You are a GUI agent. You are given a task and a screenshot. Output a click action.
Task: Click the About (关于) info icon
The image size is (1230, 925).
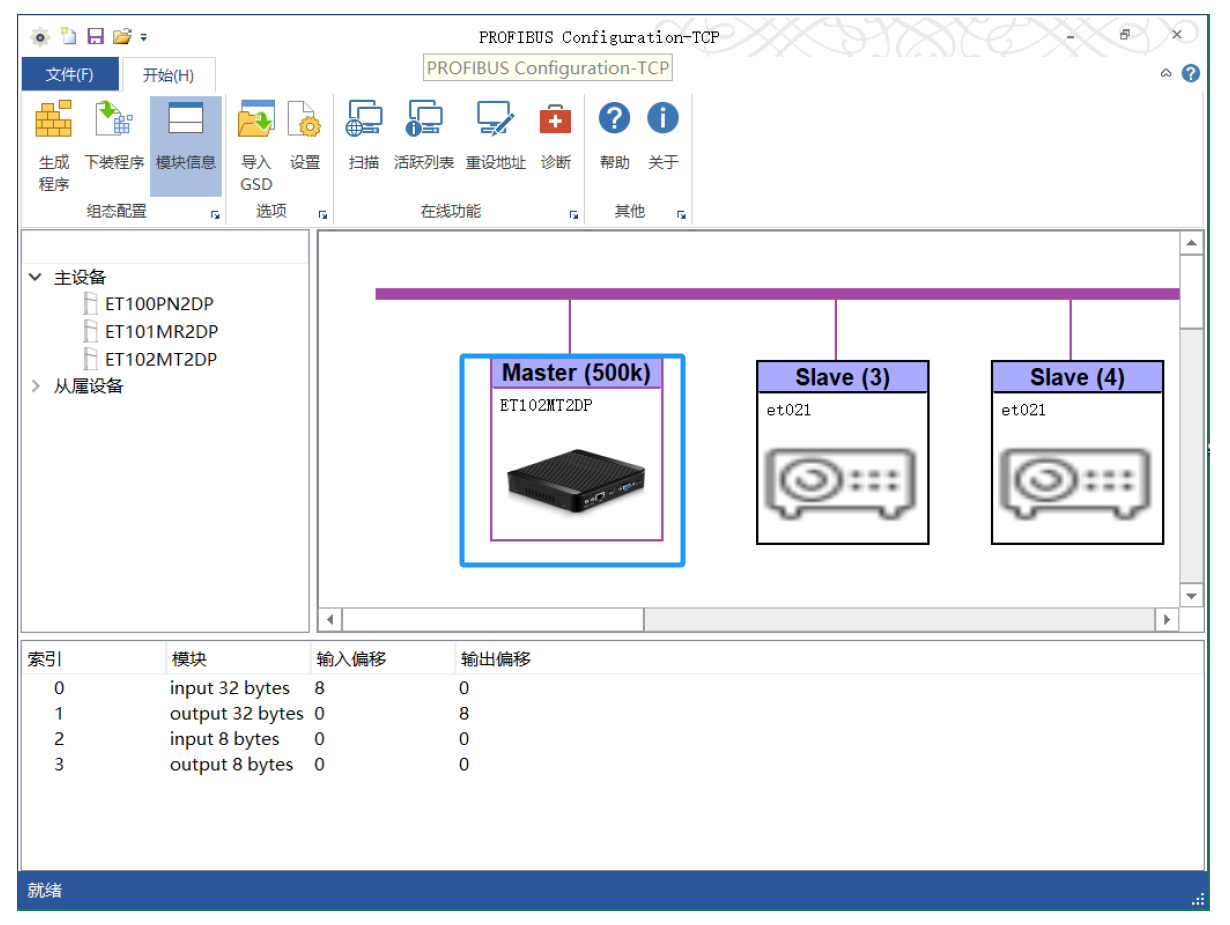(662, 118)
